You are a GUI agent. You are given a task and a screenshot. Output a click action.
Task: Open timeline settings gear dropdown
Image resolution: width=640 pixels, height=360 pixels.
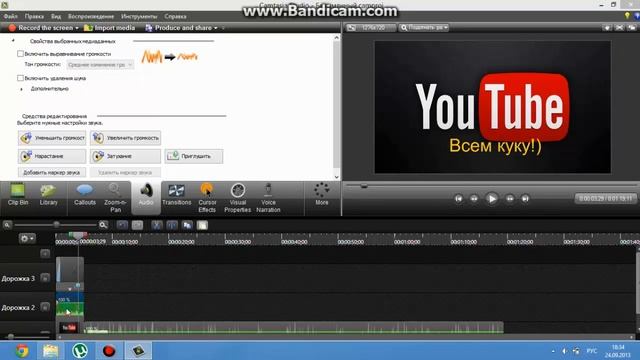pos(27,238)
